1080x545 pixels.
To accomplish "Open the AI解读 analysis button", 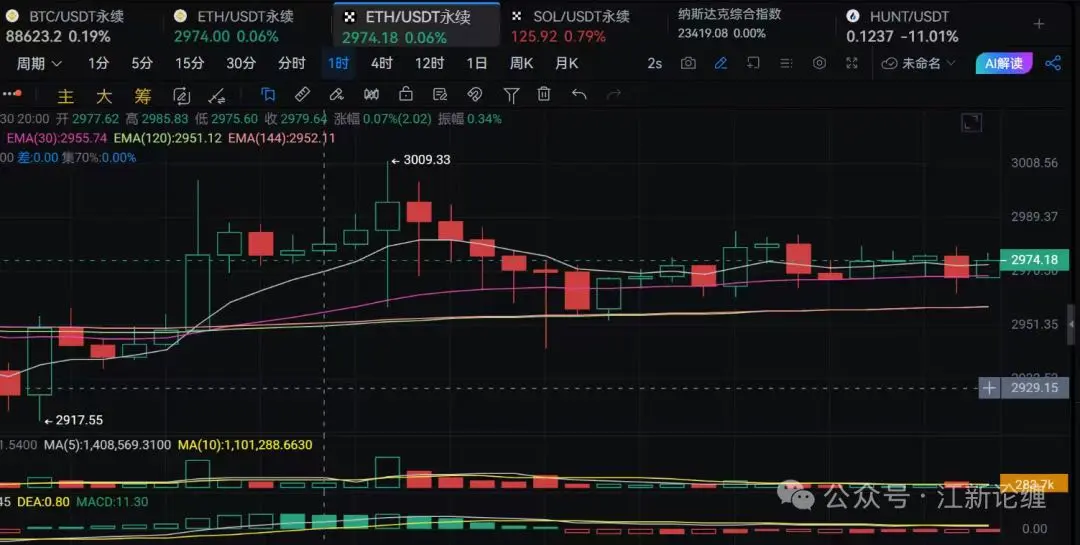I will (x=1004, y=63).
